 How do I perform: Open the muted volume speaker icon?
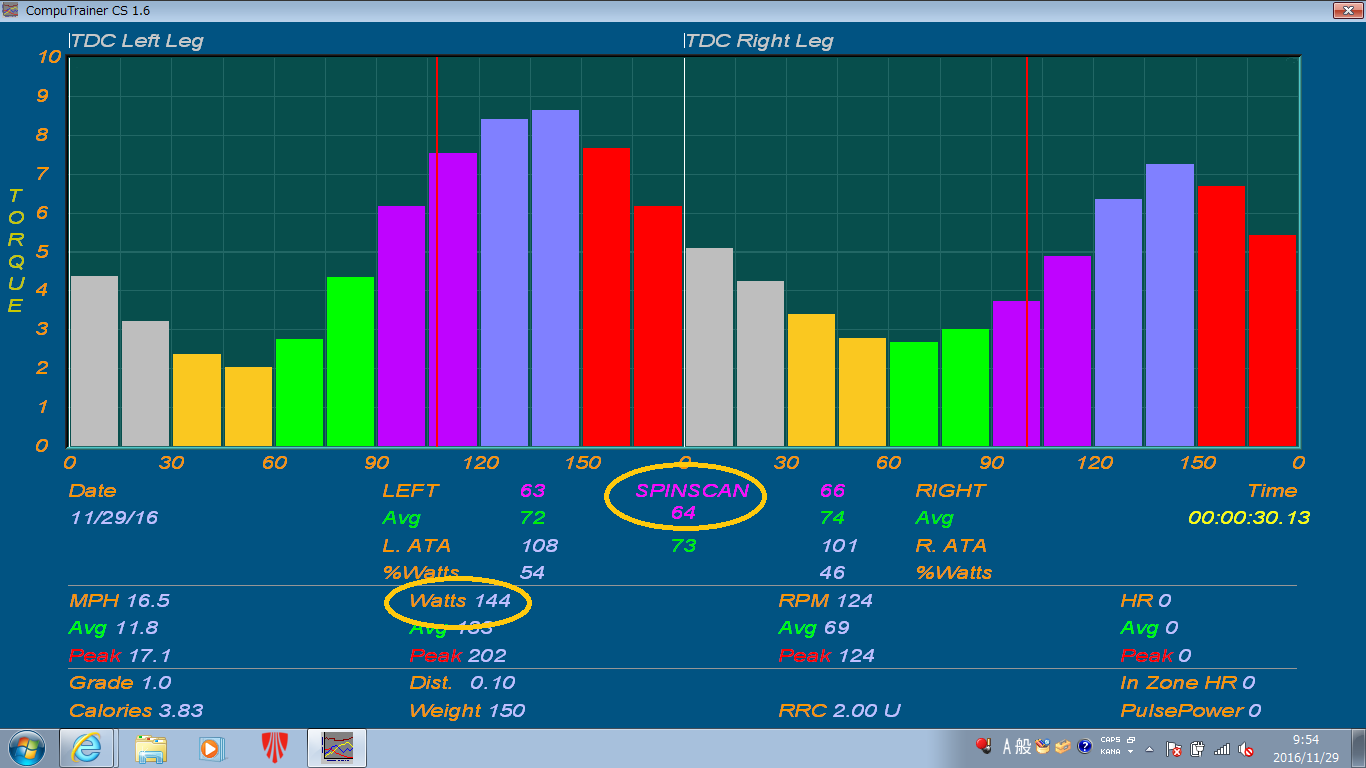tap(1246, 749)
